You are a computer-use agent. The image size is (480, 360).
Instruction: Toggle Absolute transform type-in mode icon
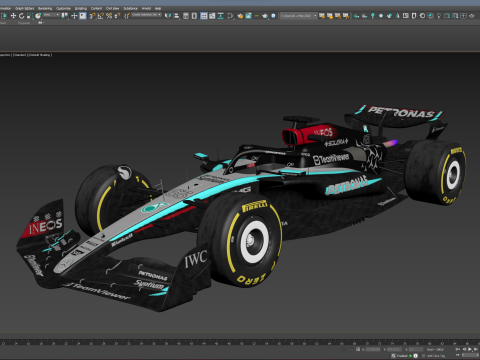pos(358,349)
